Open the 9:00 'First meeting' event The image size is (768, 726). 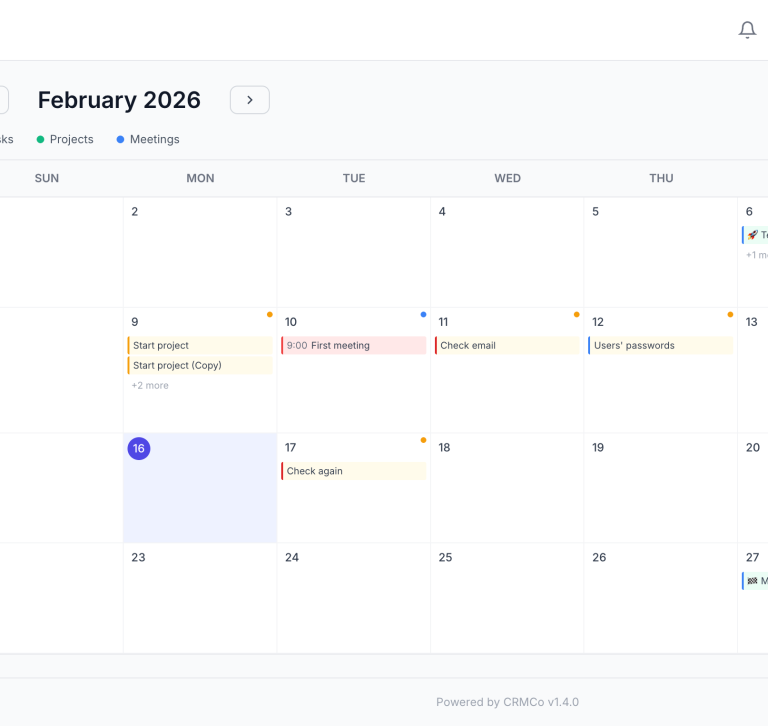click(354, 345)
